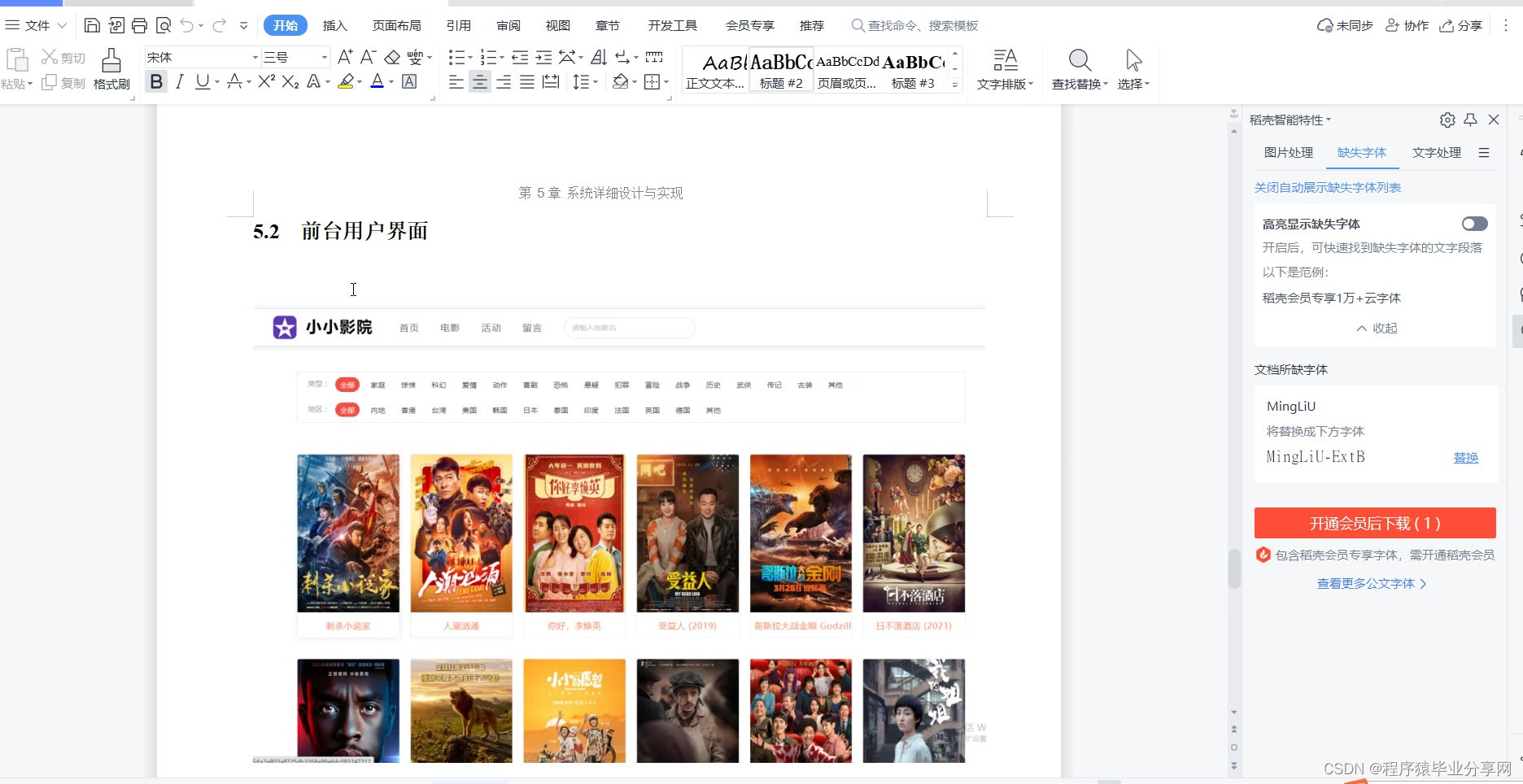Open Text Layout (文字排版) dropdown

1006,69
